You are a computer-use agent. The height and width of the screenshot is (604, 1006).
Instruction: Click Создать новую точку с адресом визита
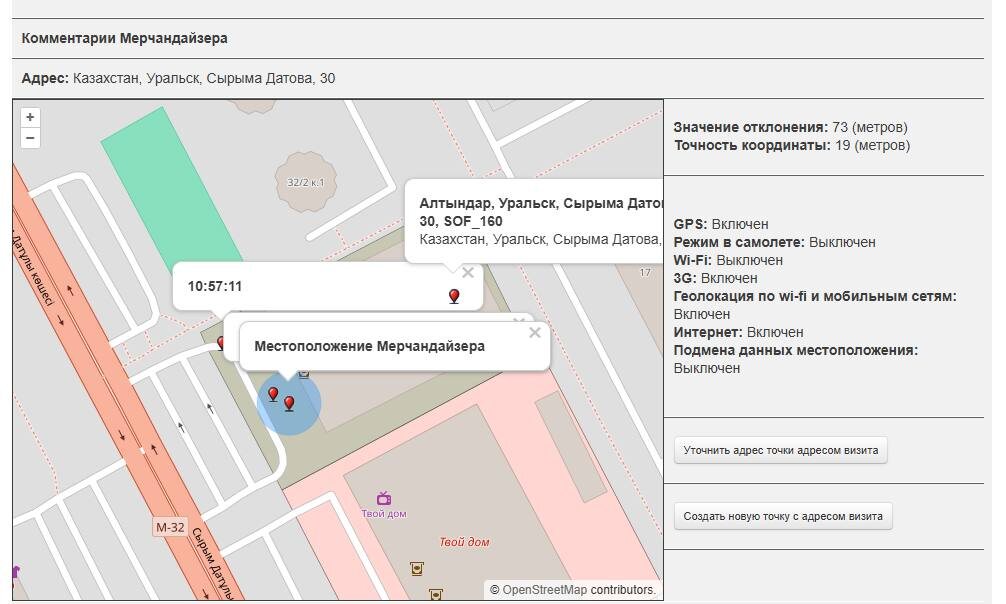(x=783, y=516)
